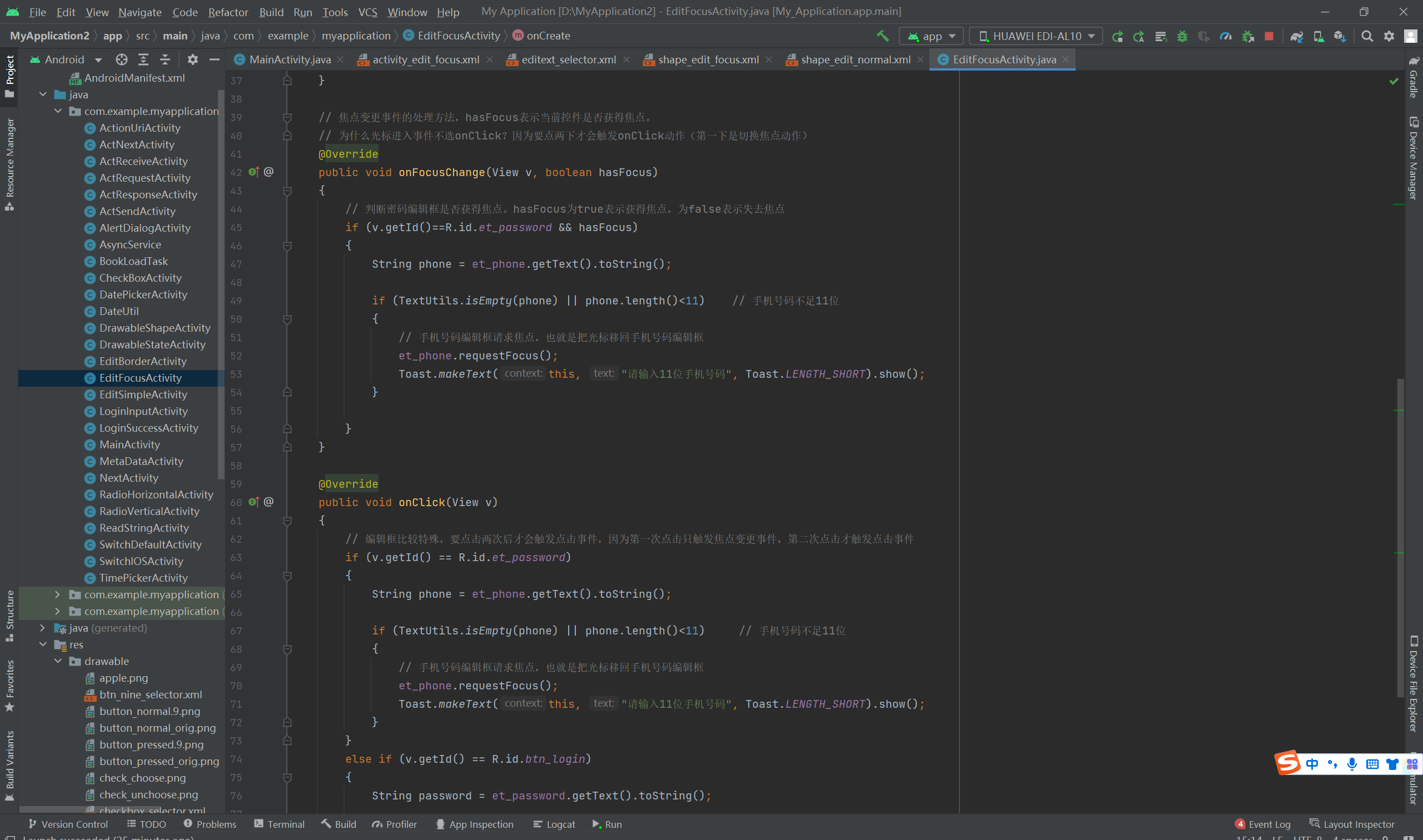Toggle the Structure tool window button
This screenshot has height=840, width=1423.
click(9, 616)
